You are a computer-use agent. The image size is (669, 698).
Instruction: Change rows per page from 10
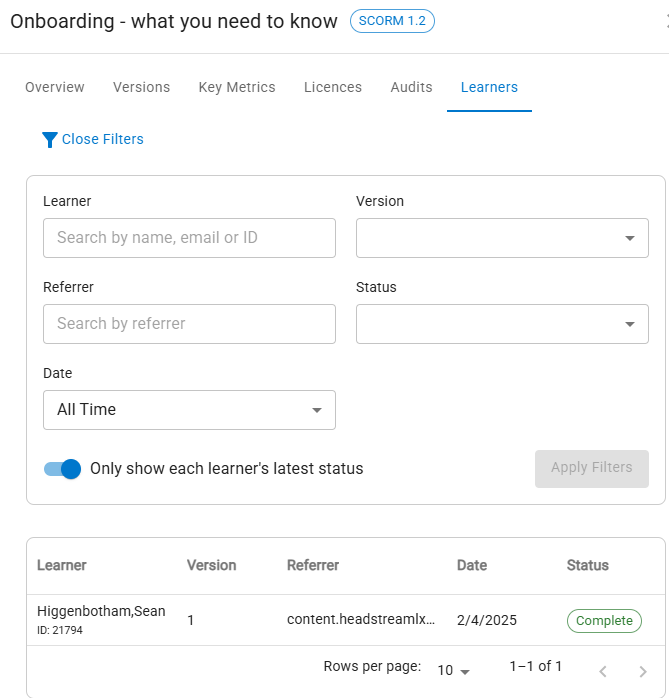point(454,670)
